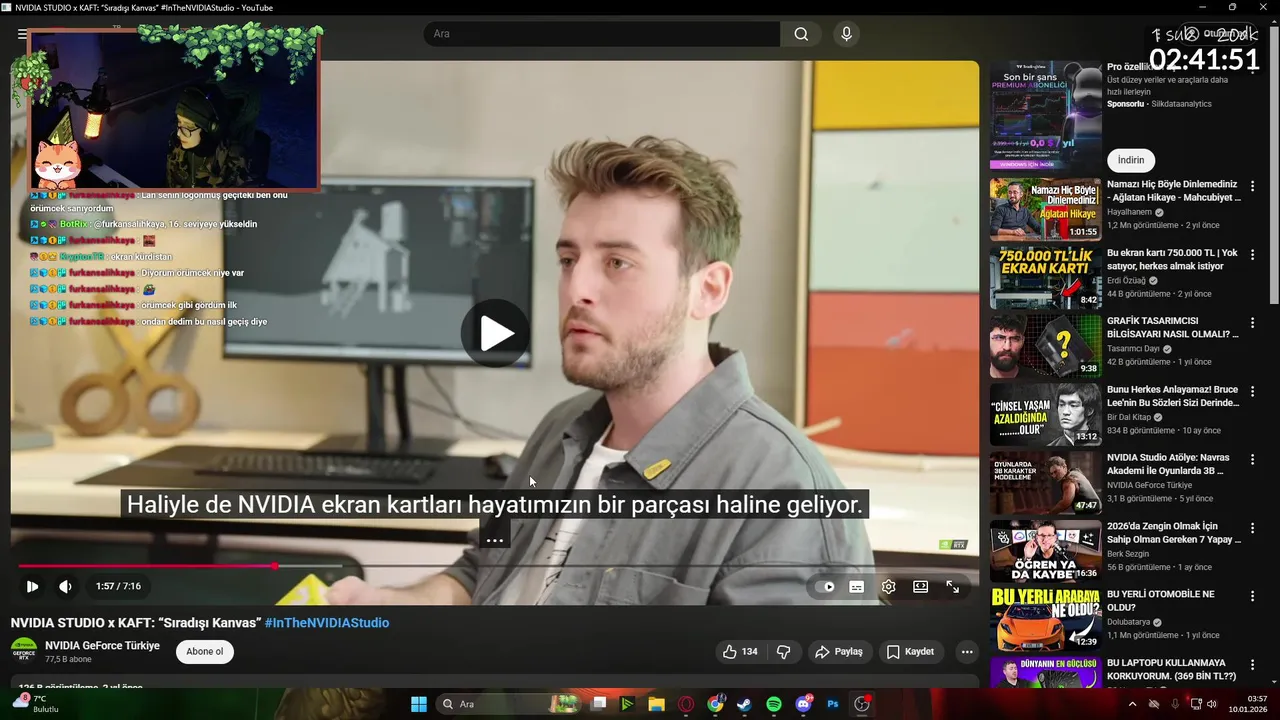The height and width of the screenshot is (720, 1280).
Task: Open the NVIDIA GeForce Türkiye channel avatar
Action: point(24,651)
